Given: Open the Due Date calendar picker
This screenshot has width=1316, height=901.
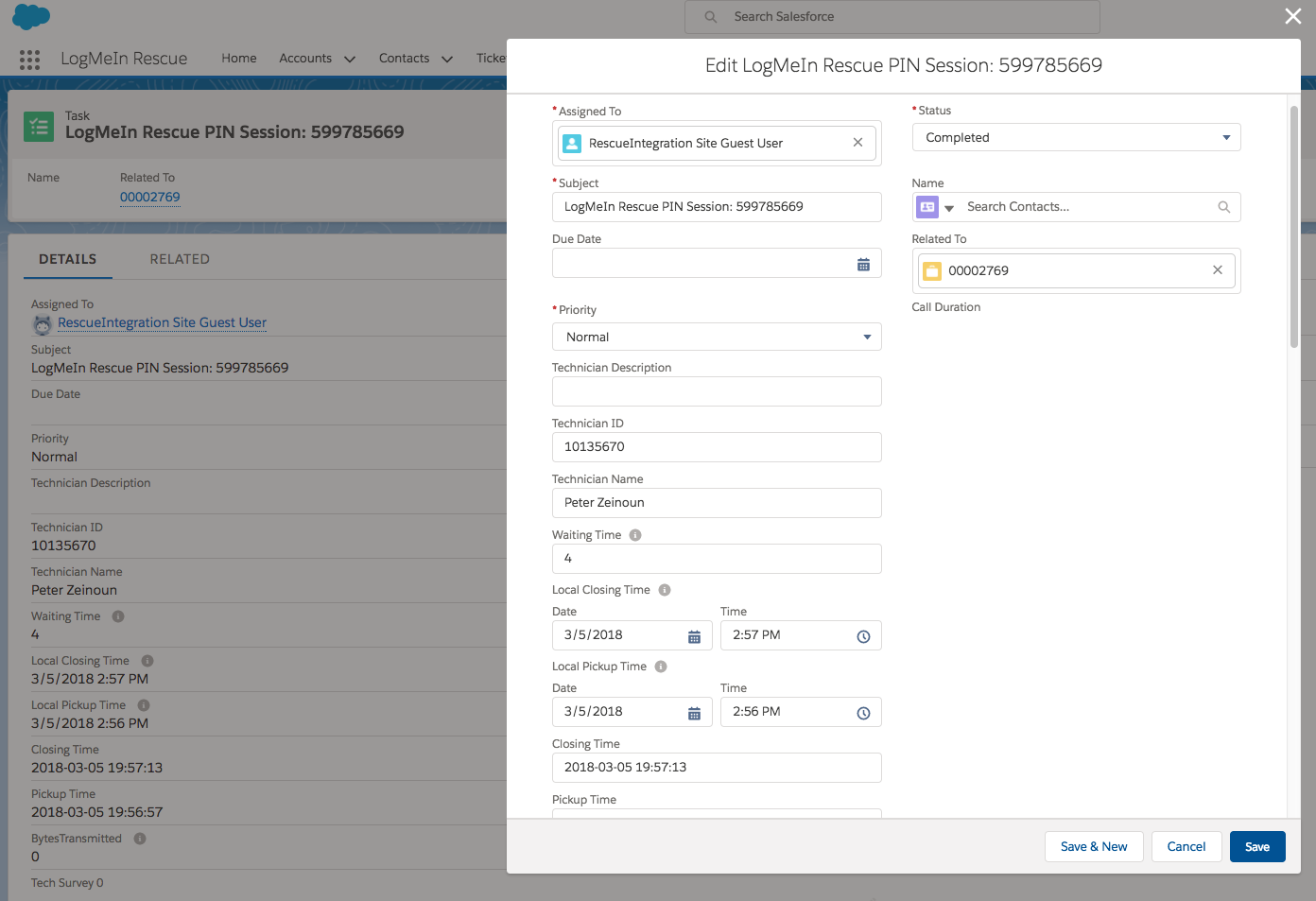Looking at the screenshot, I should pyautogui.click(x=863, y=265).
